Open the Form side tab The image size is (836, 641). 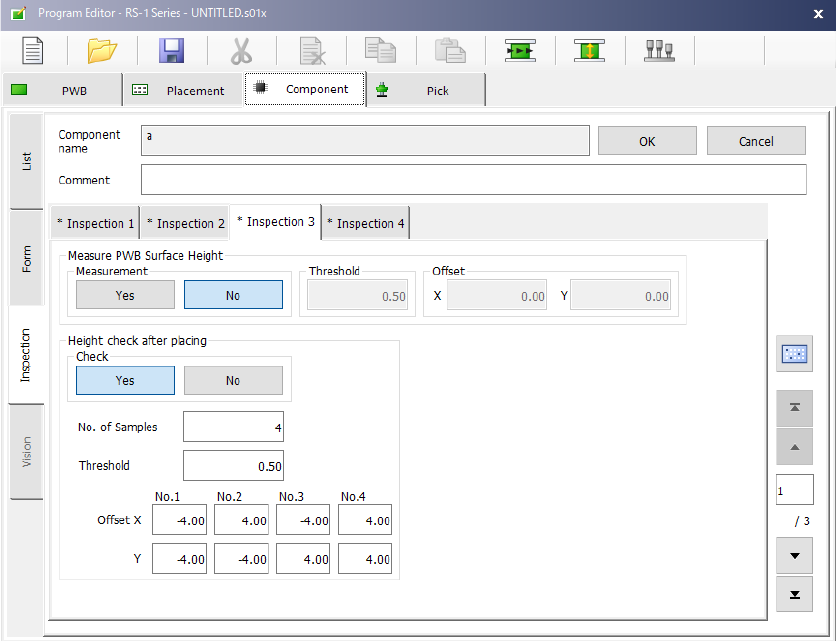click(26, 259)
